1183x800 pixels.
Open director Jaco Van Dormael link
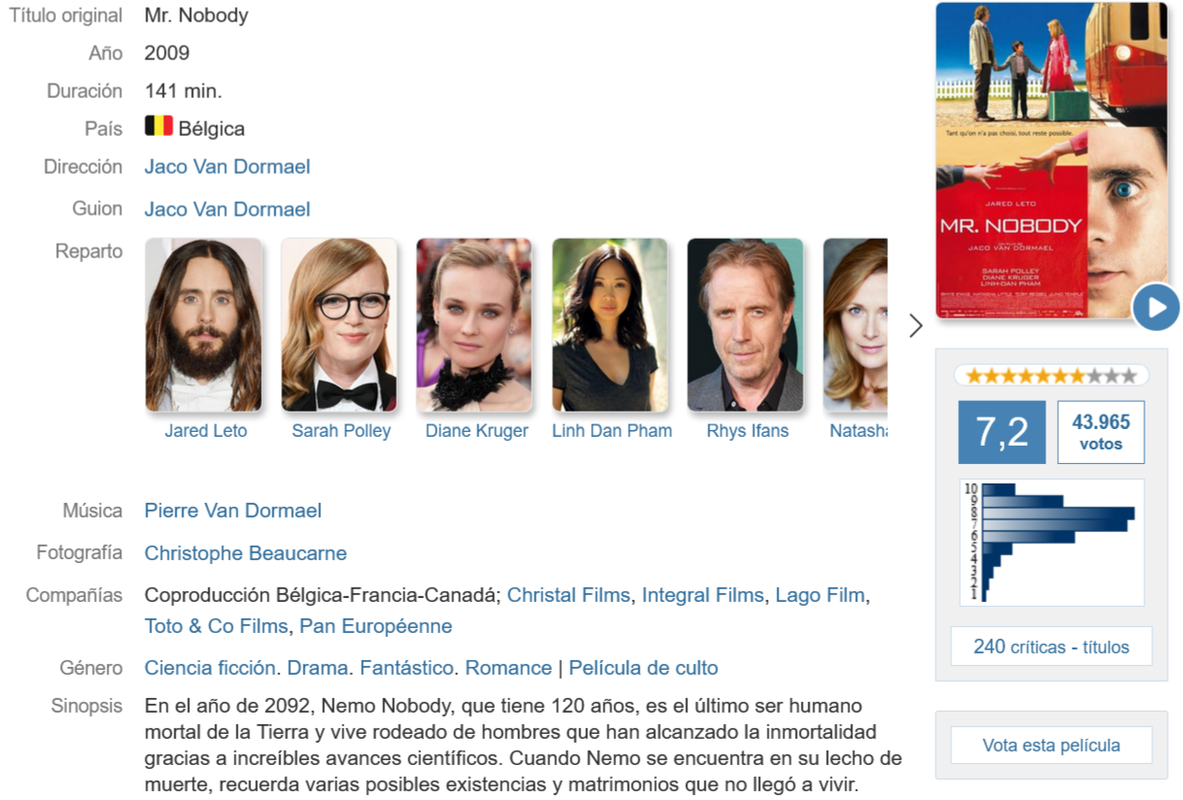(x=227, y=167)
